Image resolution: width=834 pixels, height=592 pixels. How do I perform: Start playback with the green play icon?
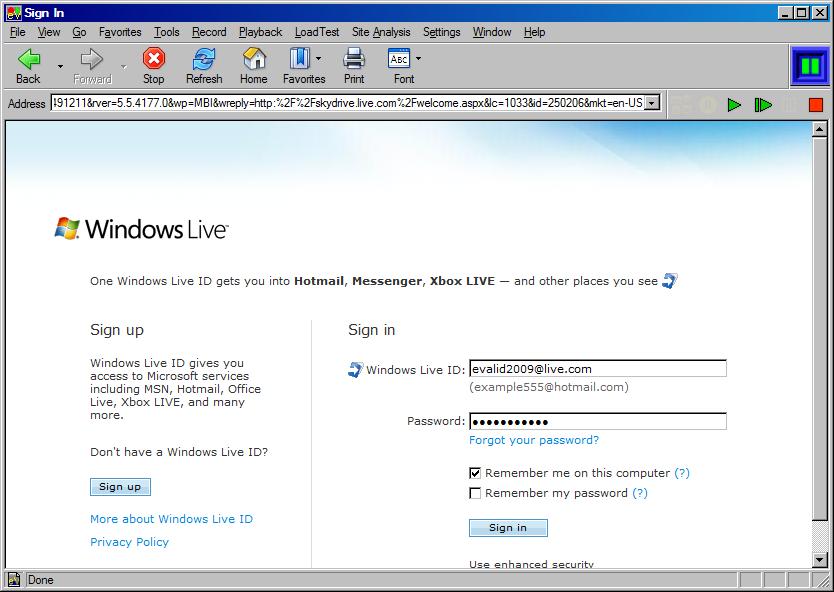point(735,103)
